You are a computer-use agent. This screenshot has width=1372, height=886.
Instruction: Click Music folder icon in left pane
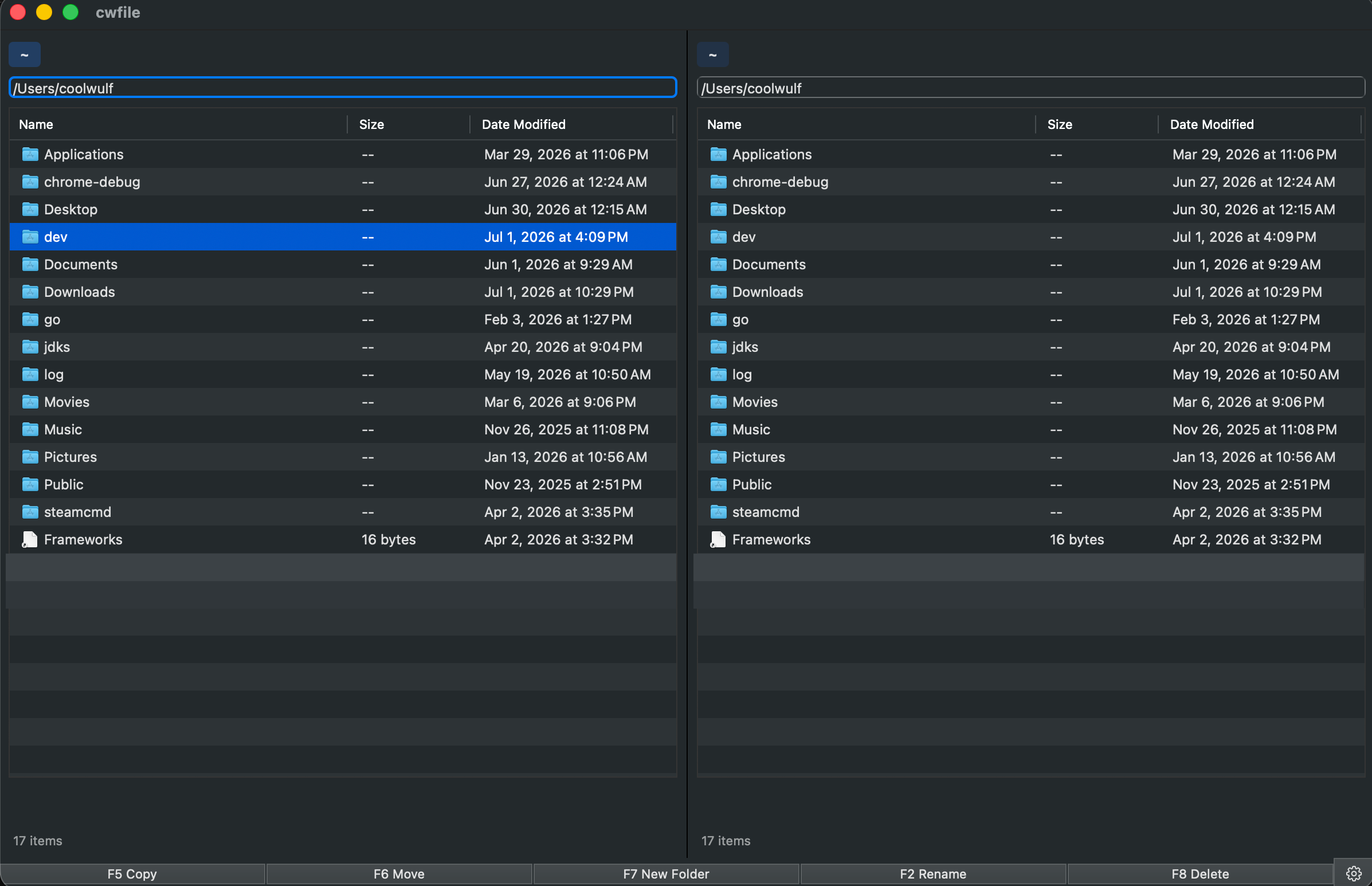(x=30, y=430)
